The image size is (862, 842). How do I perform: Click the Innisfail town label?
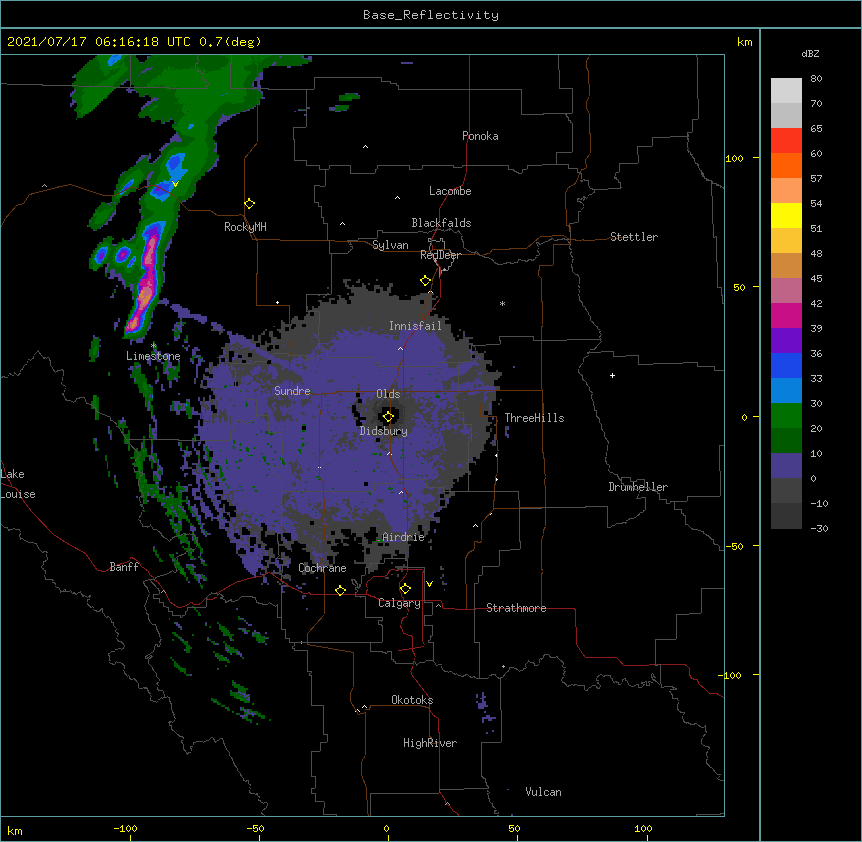[x=416, y=326]
